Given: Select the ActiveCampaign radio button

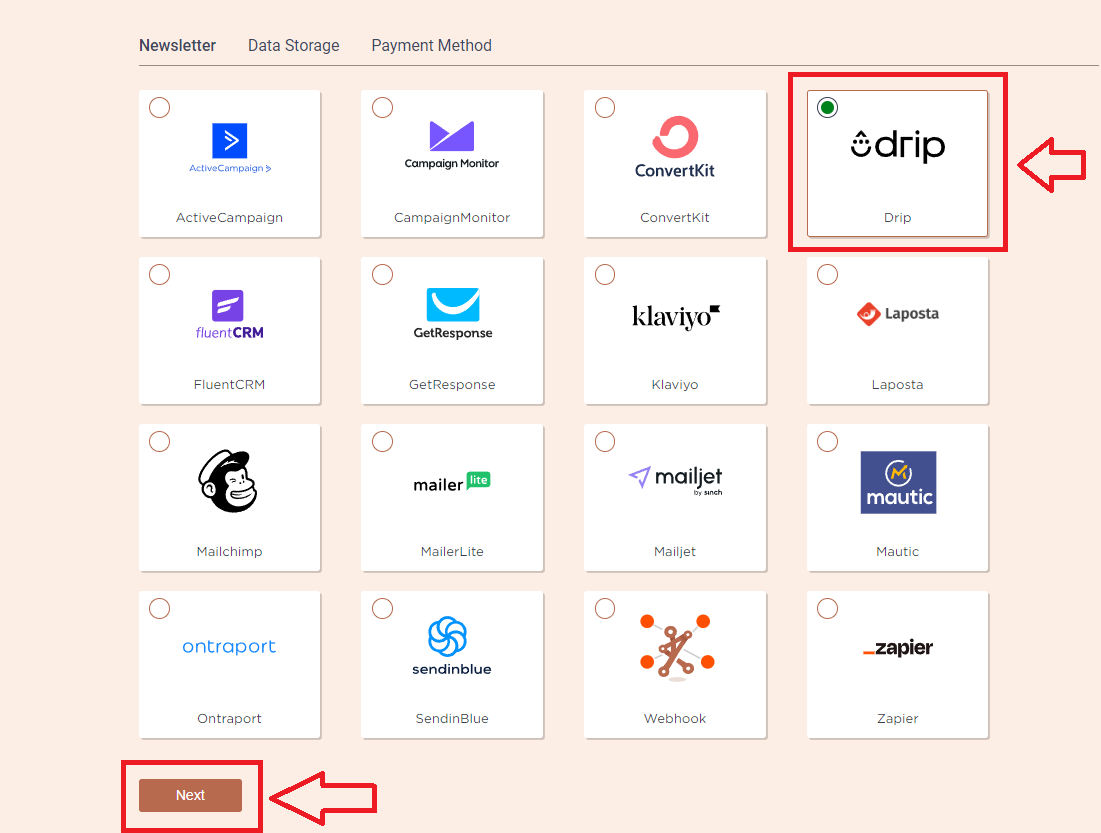Looking at the screenshot, I should 159,107.
